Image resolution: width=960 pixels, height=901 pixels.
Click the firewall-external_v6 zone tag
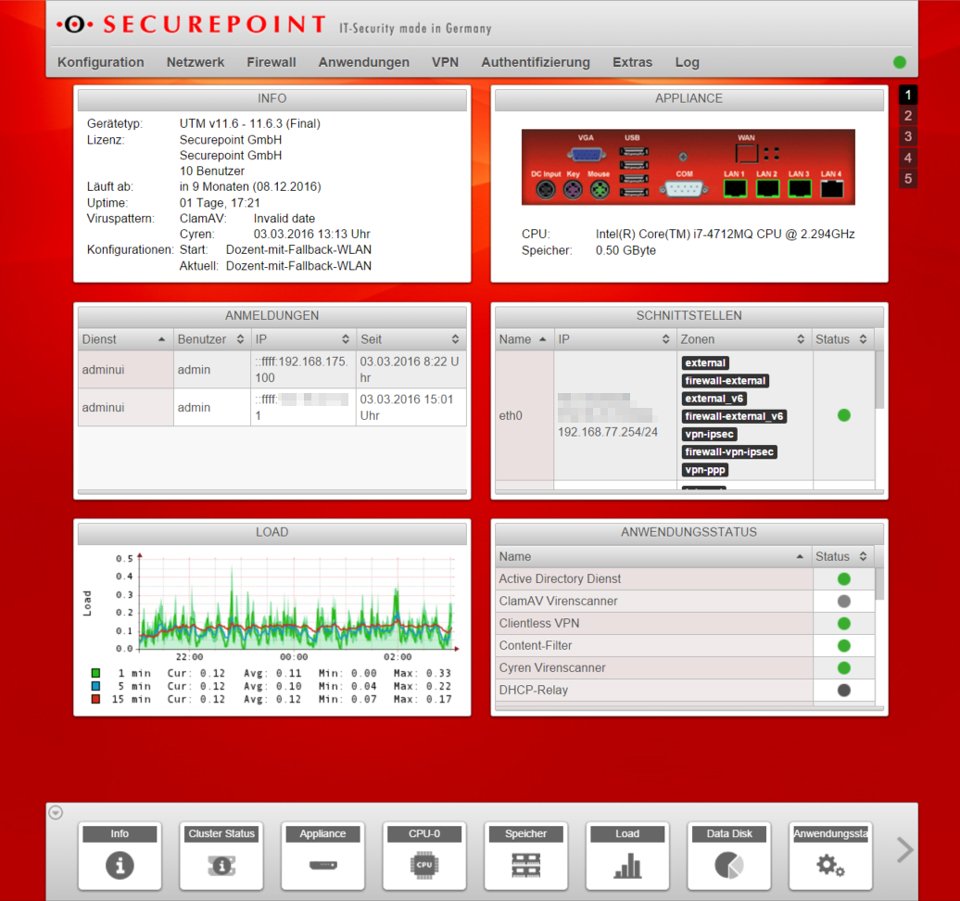click(734, 416)
